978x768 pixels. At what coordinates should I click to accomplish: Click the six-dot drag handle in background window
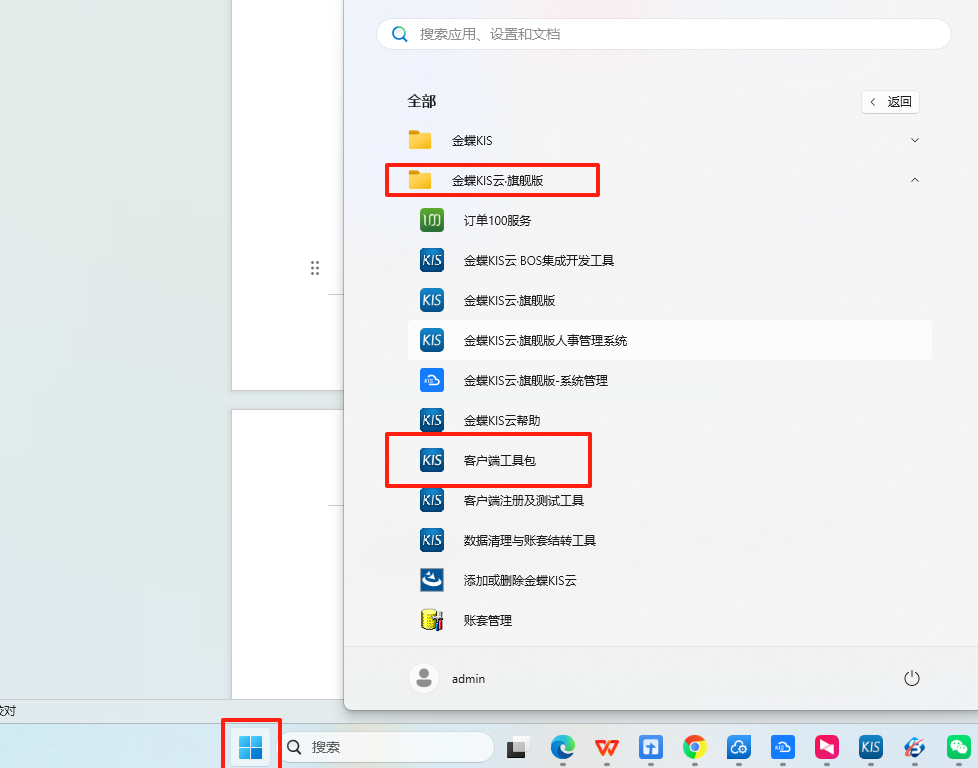(315, 268)
